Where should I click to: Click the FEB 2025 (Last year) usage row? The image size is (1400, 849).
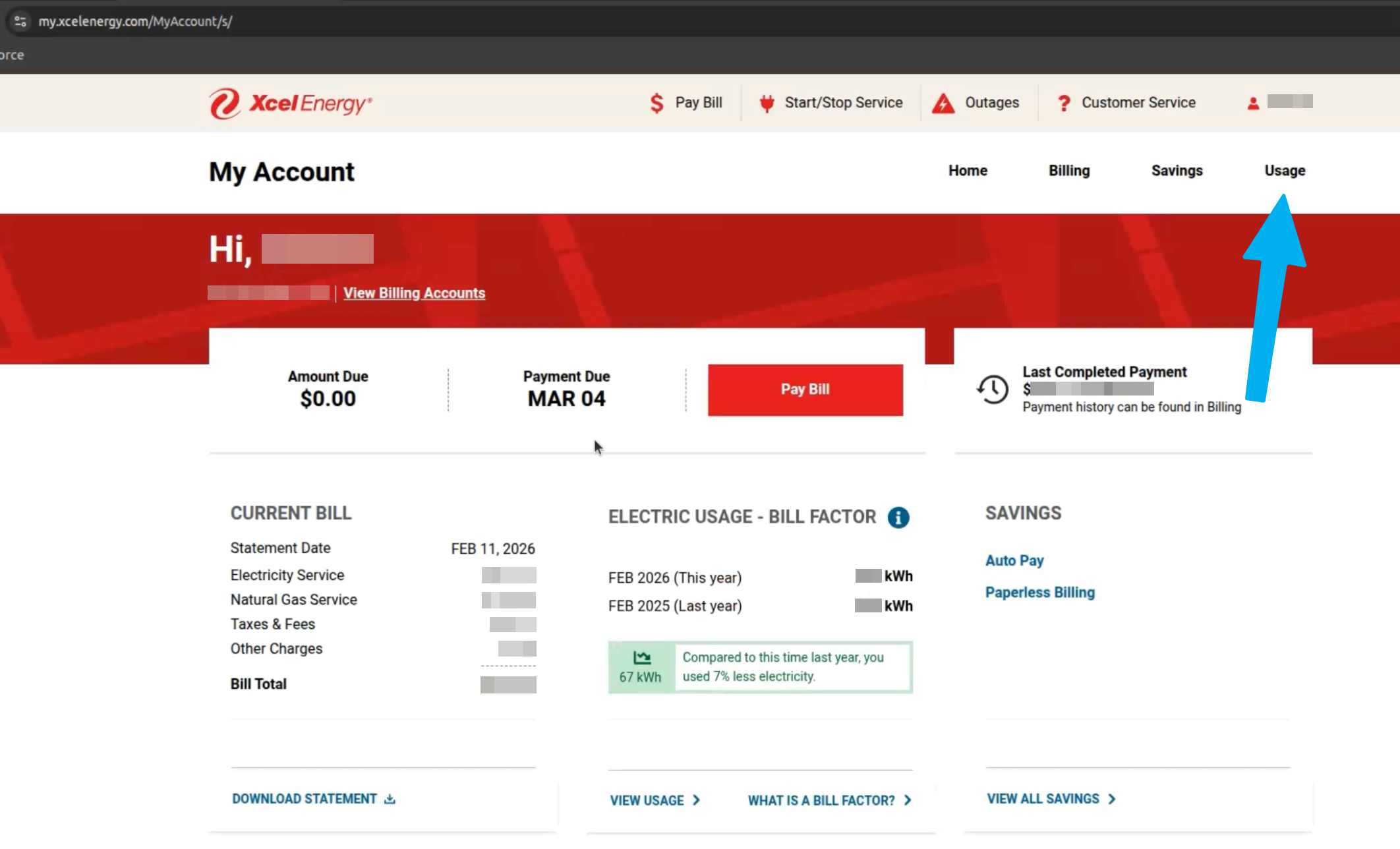[x=760, y=606]
